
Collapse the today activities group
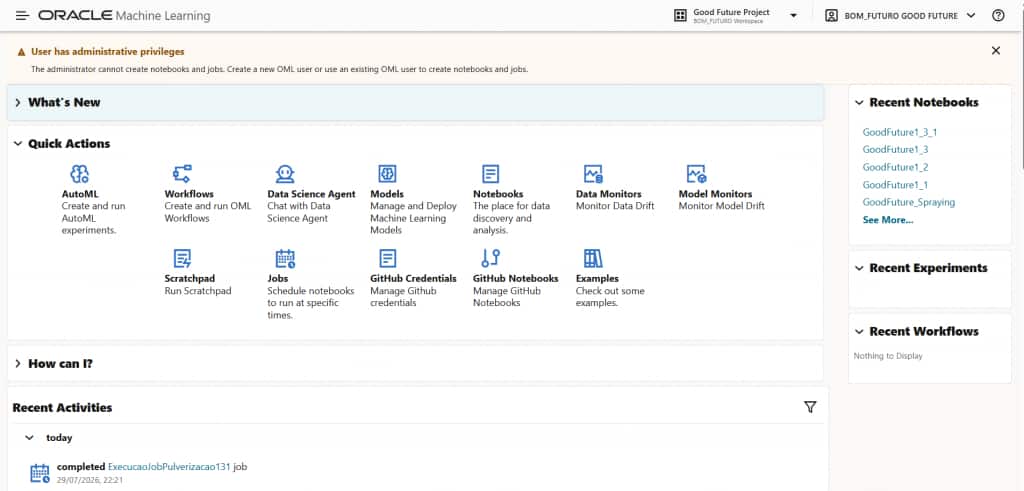pos(29,438)
